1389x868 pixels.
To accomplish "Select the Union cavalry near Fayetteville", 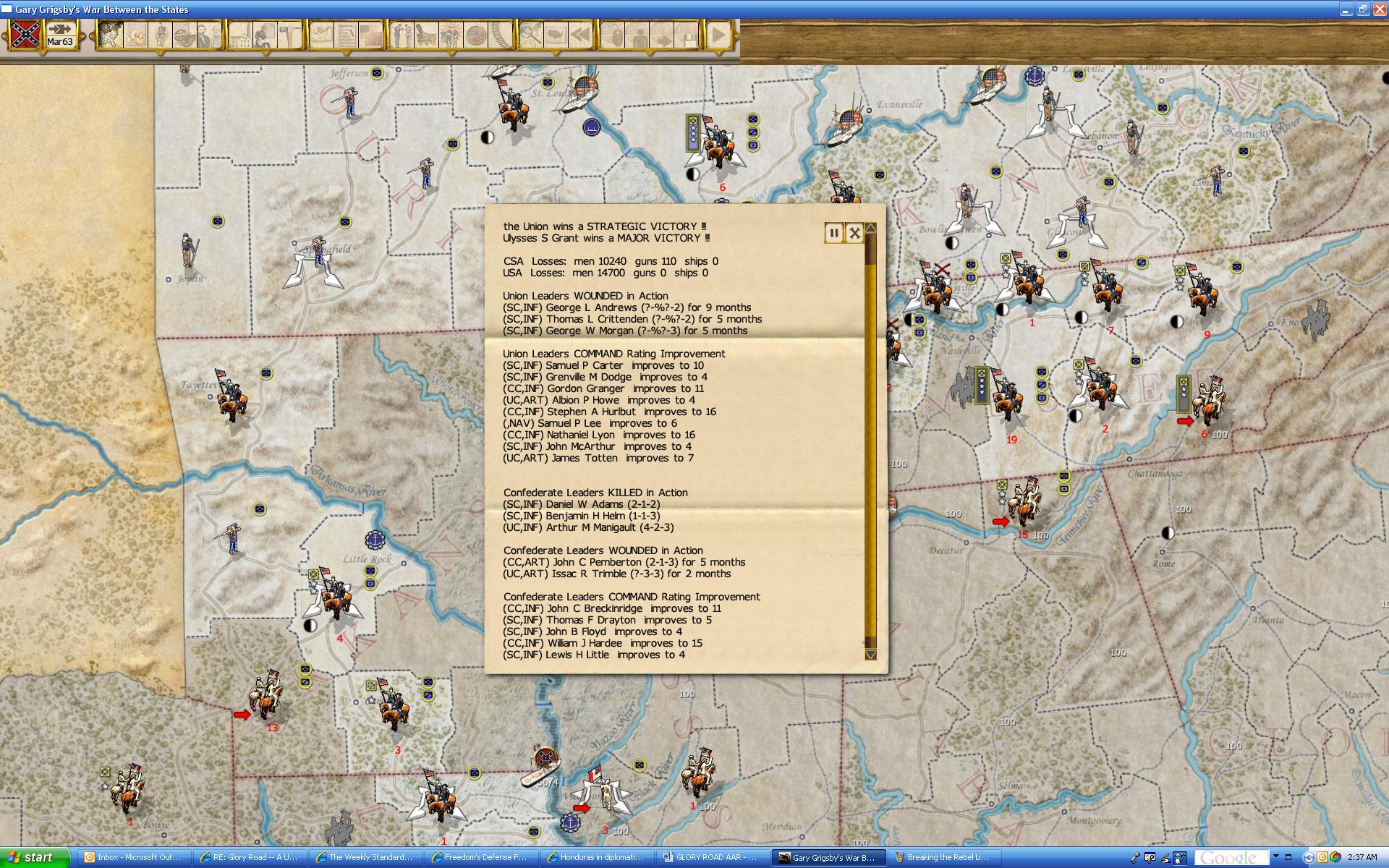I will 233,396.
